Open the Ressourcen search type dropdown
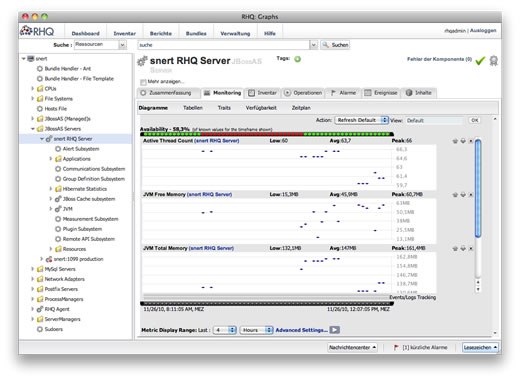 point(123,45)
